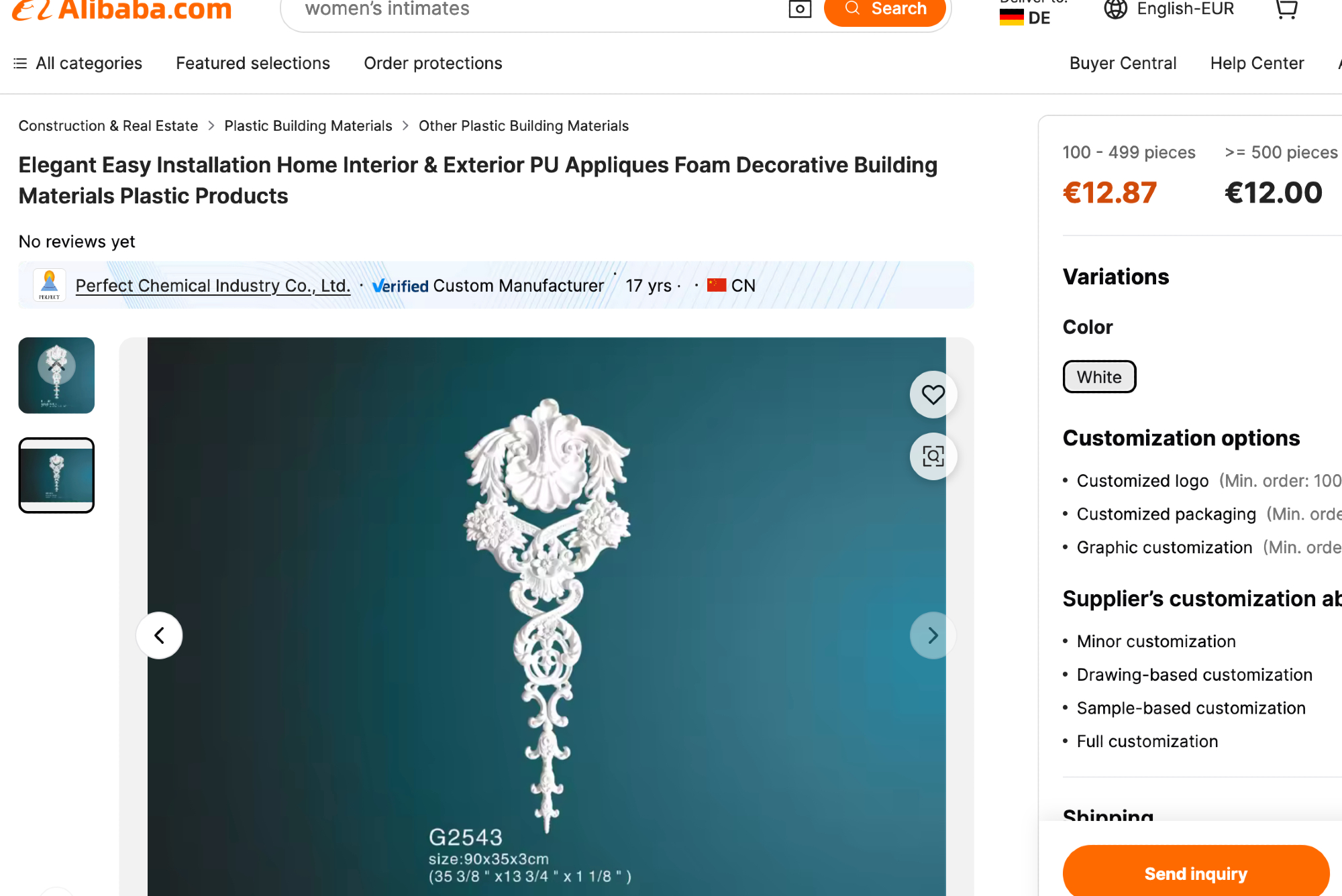Screen dimensions: 1342x896
Task: Open Featured selections menu
Action: tap(253, 63)
